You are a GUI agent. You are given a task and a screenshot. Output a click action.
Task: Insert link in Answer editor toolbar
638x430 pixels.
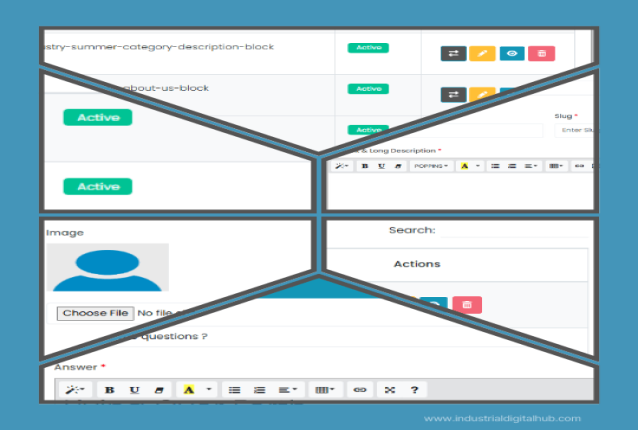[x=360, y=390]
